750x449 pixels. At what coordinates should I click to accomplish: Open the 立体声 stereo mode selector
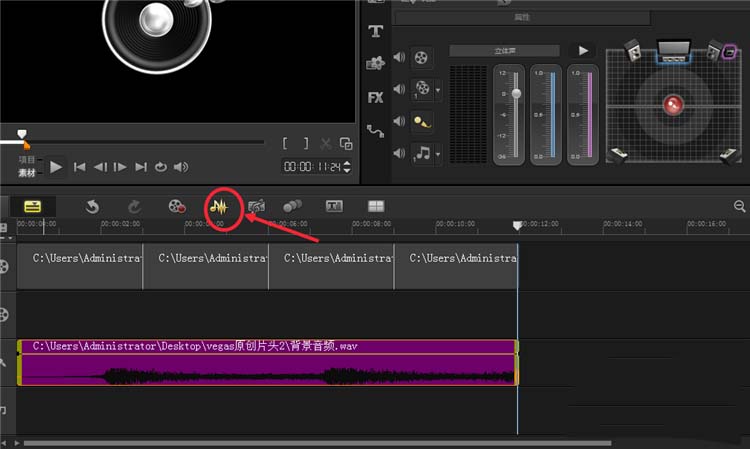(504, 51)
